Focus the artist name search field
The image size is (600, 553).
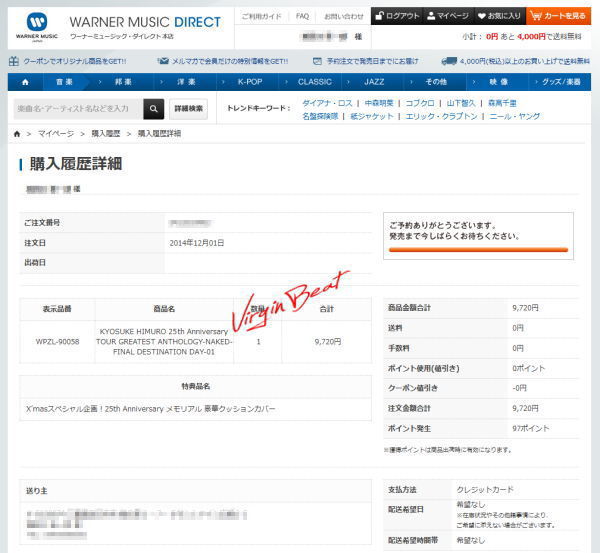pyautogui.click(x=78, y=109)
